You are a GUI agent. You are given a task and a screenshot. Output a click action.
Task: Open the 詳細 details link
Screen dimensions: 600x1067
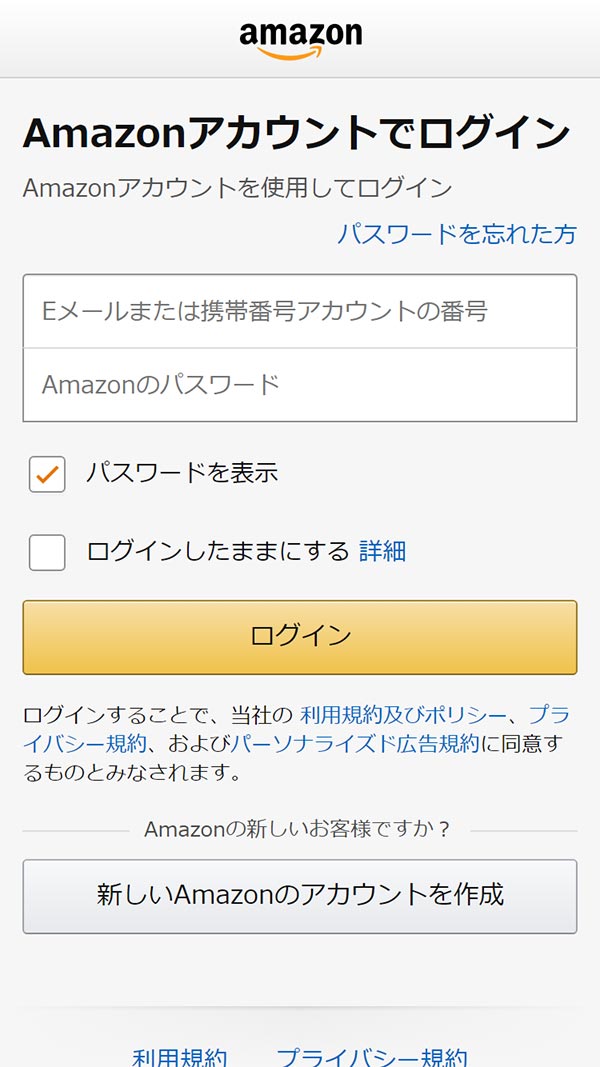click(382, 551)
